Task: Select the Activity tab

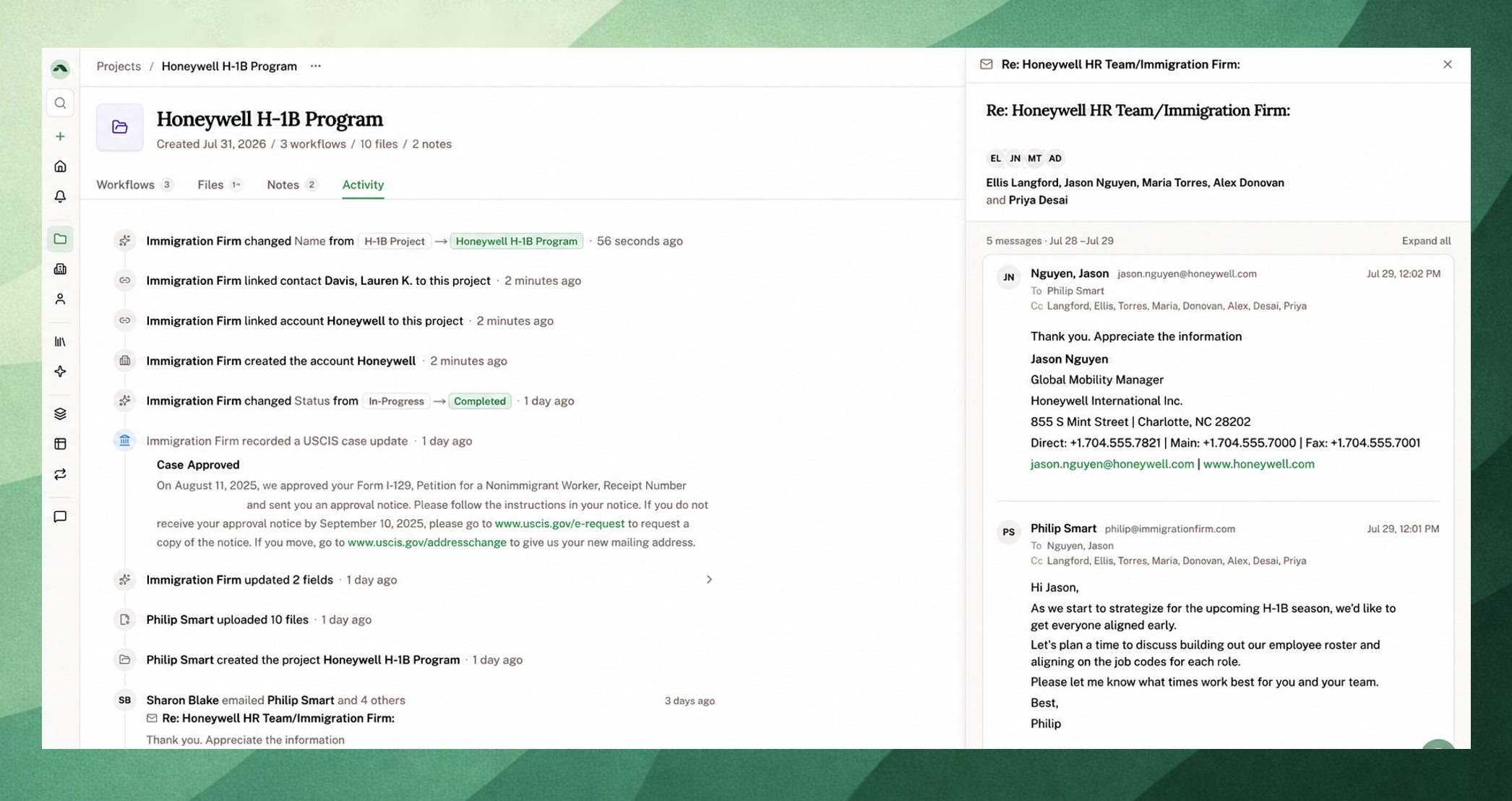Action: [363, 184]
